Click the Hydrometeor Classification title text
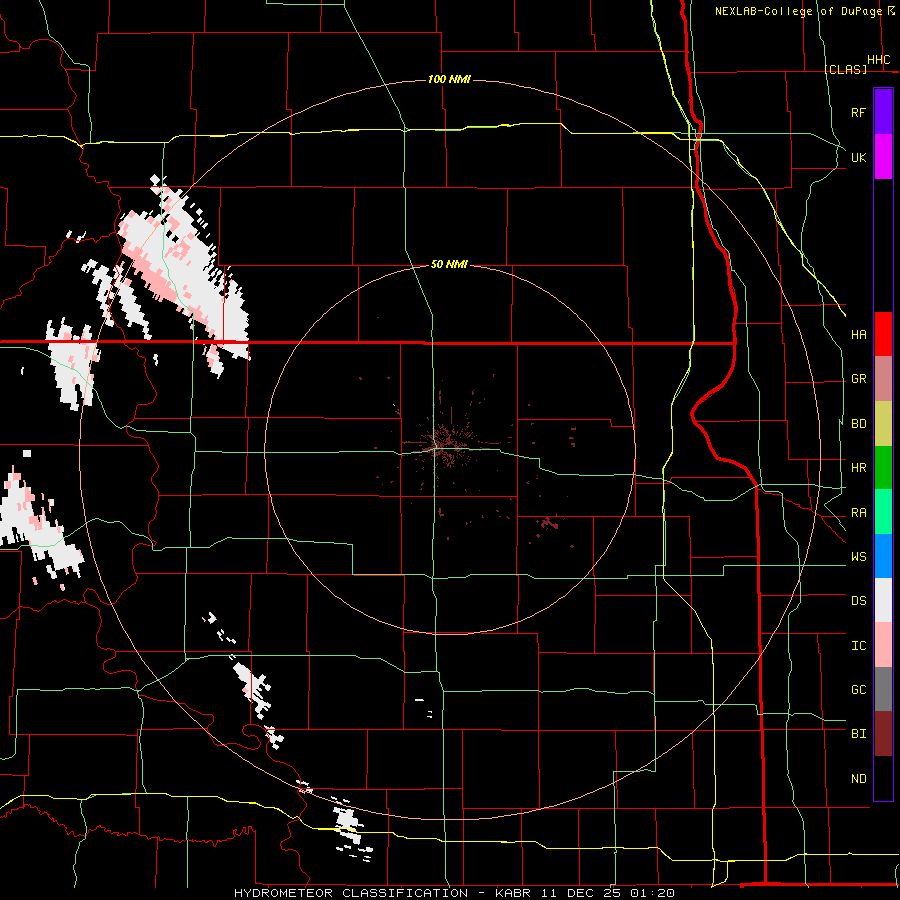 click(x=351, y=893)
